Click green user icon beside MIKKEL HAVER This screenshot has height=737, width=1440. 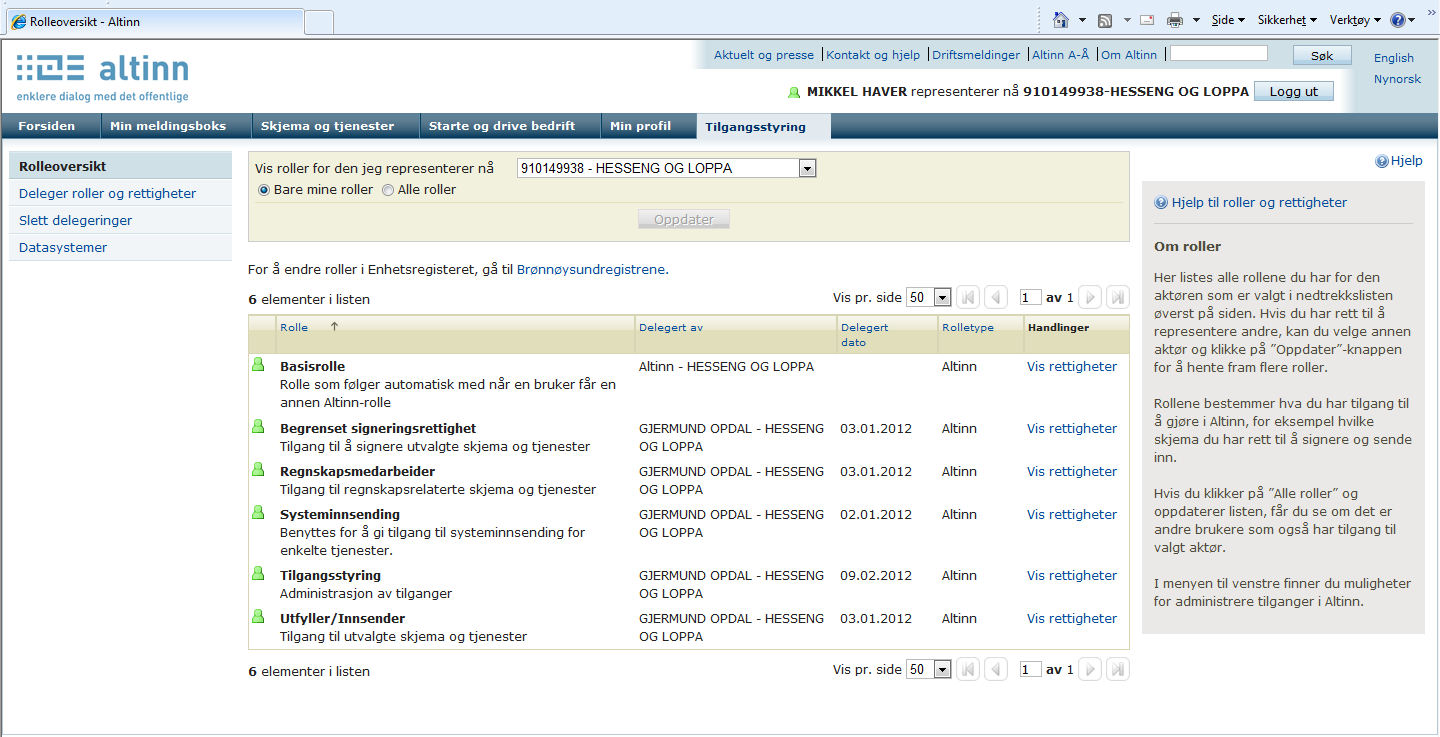click(x=794, y=92)
